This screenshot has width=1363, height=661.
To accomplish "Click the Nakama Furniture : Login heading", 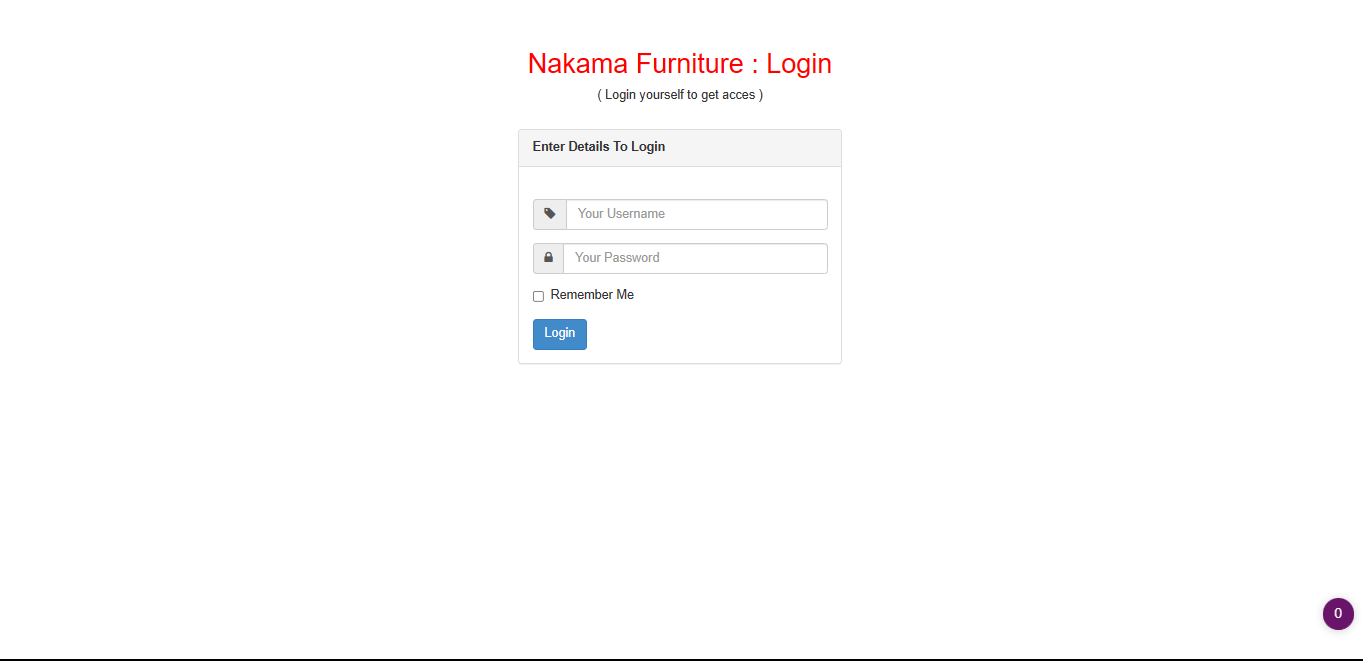I will 679,63.
